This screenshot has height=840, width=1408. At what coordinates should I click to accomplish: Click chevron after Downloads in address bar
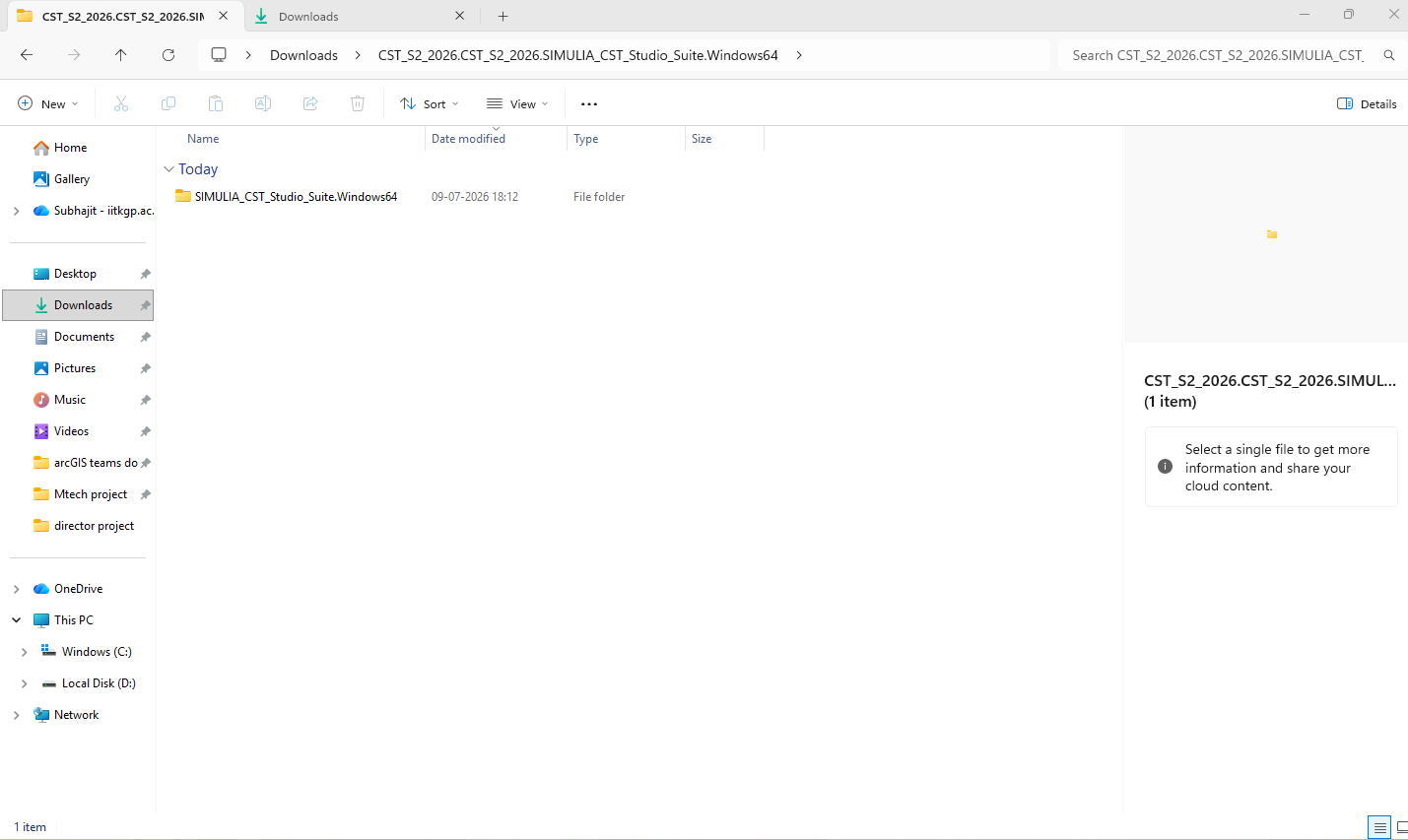click(358, 55)
